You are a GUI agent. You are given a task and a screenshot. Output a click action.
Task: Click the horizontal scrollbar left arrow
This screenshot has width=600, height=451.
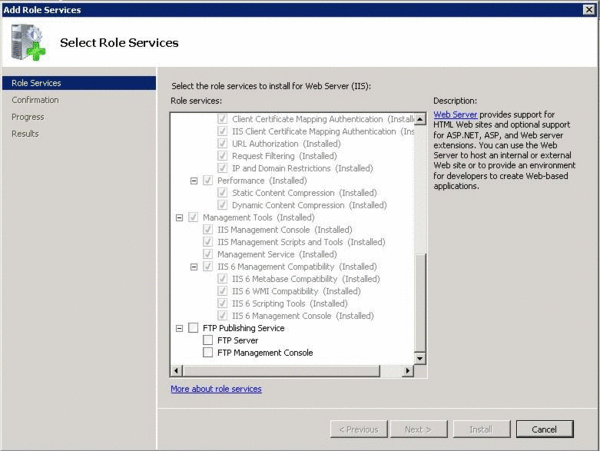[x=176, y=370]
